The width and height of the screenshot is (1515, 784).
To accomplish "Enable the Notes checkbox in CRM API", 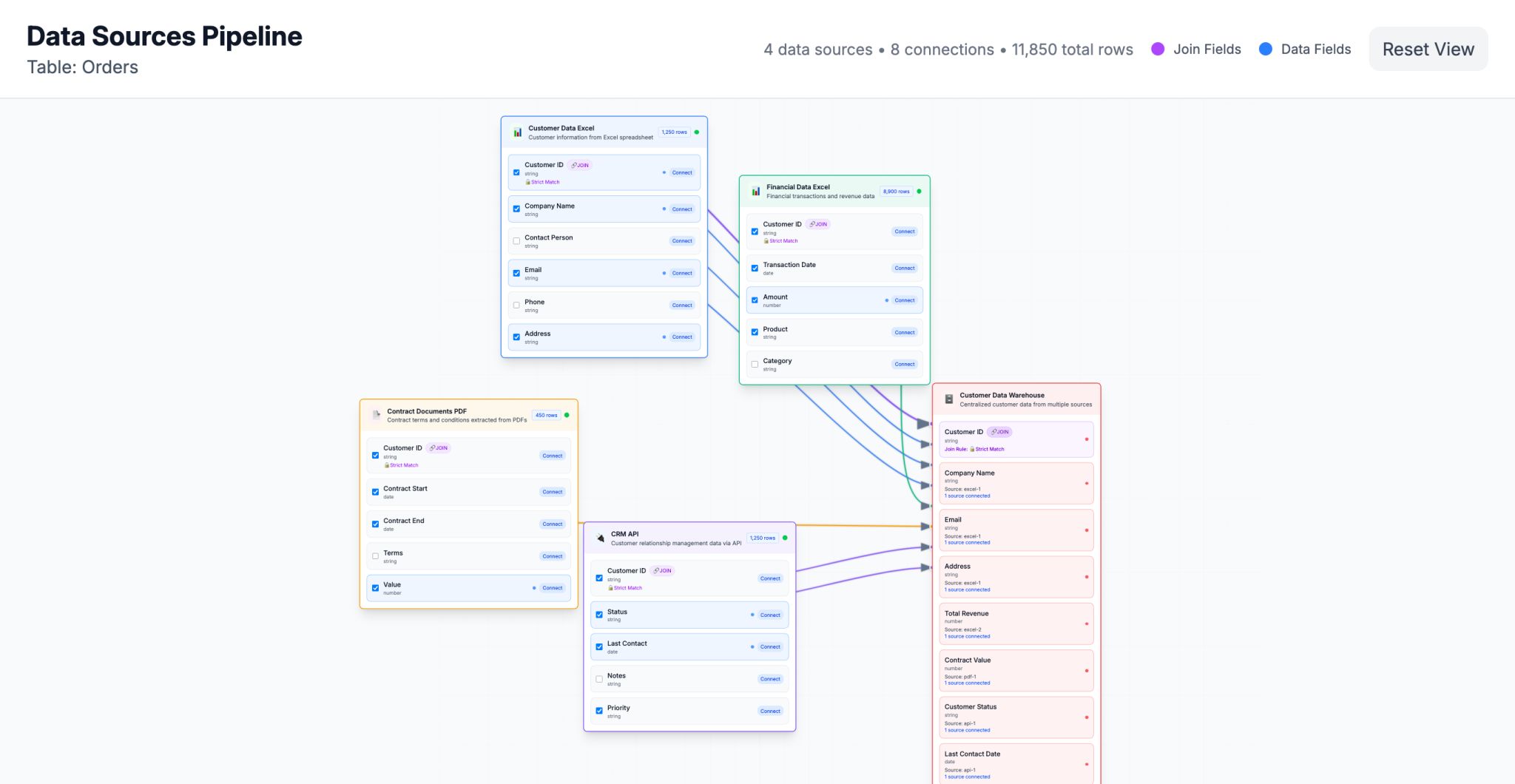I will [599, 678].
